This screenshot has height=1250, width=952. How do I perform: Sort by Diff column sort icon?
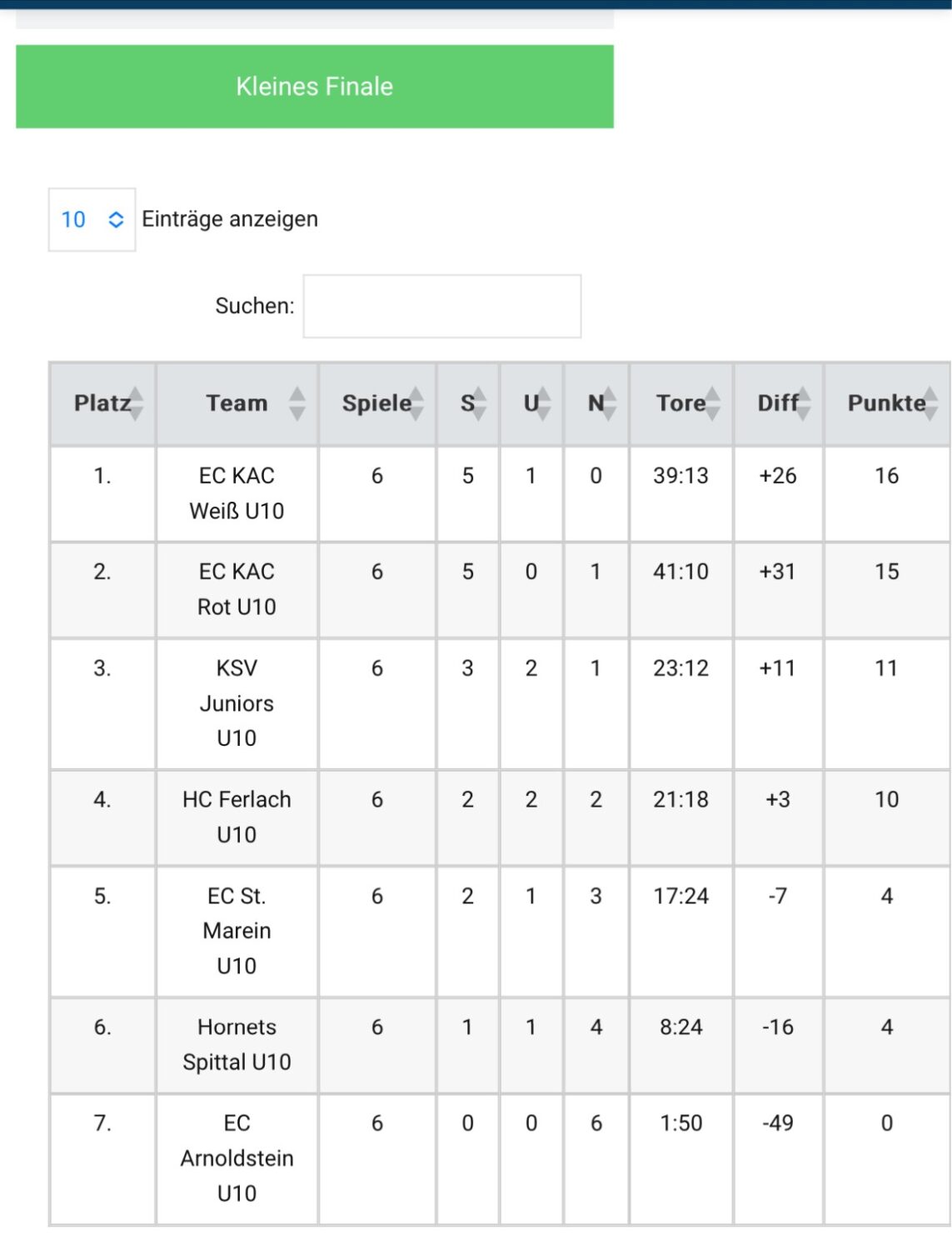click(x=804, y=404)
